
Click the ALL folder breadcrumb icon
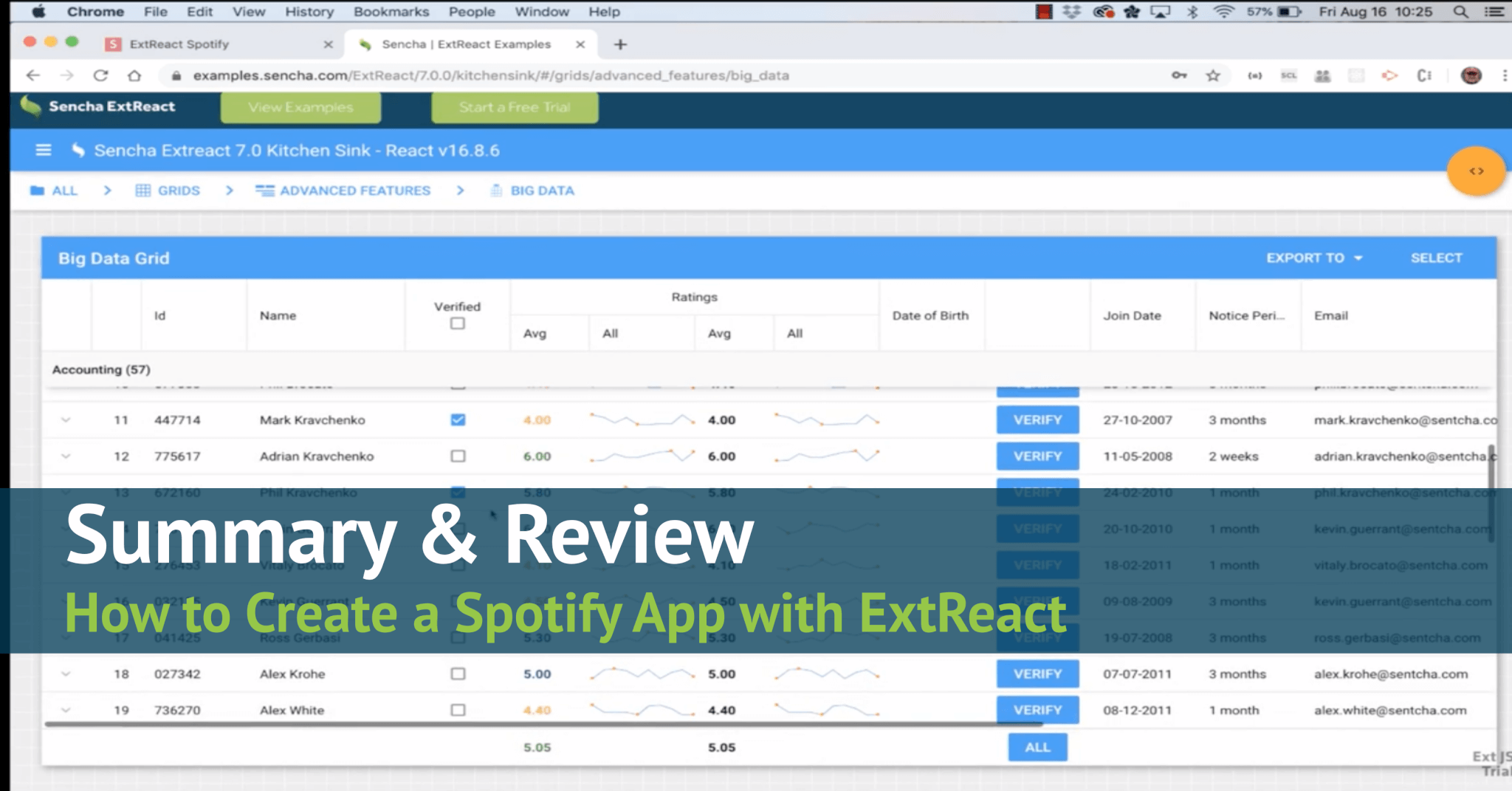tap(37, 191)
